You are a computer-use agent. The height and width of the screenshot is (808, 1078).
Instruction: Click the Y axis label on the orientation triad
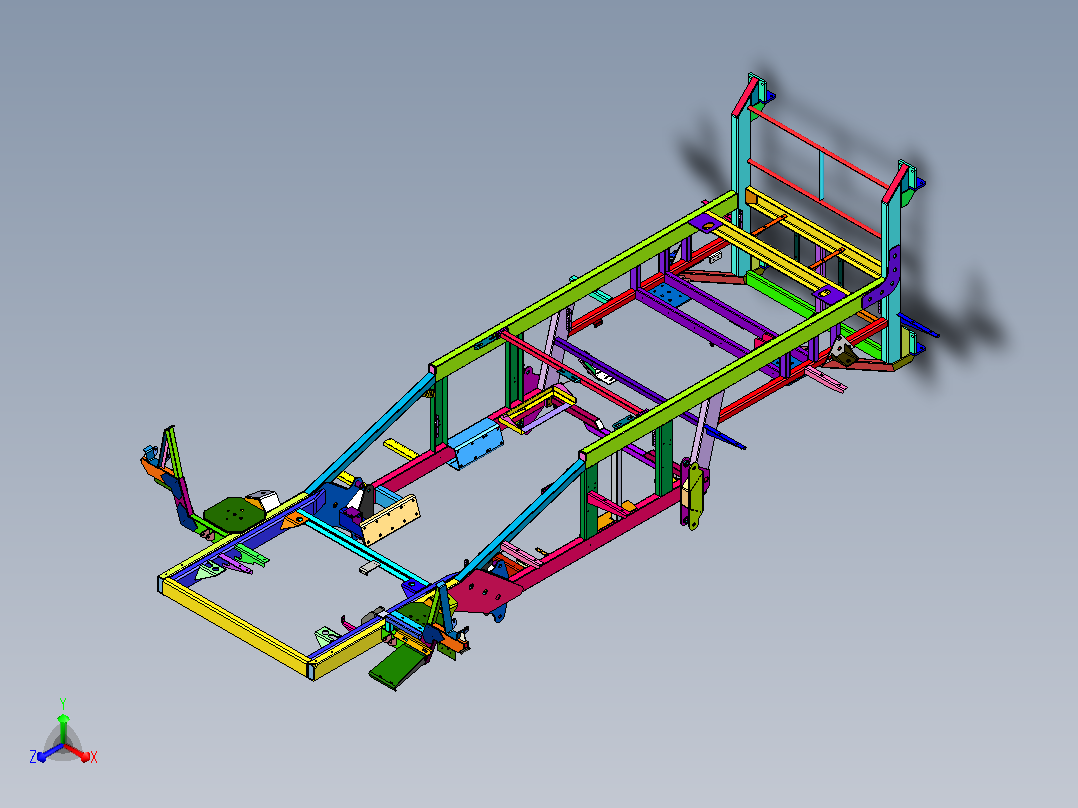[63, 704]
